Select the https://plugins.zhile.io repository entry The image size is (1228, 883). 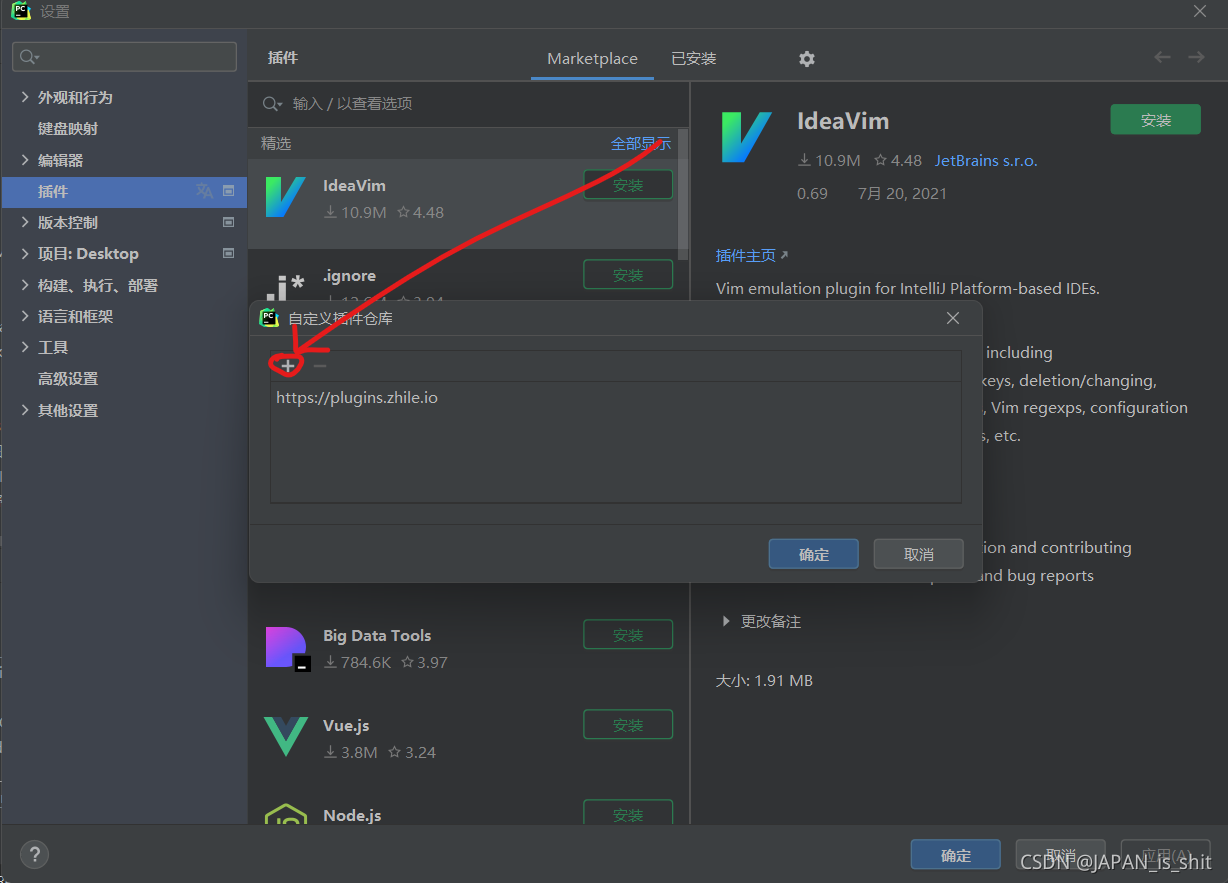357,398
